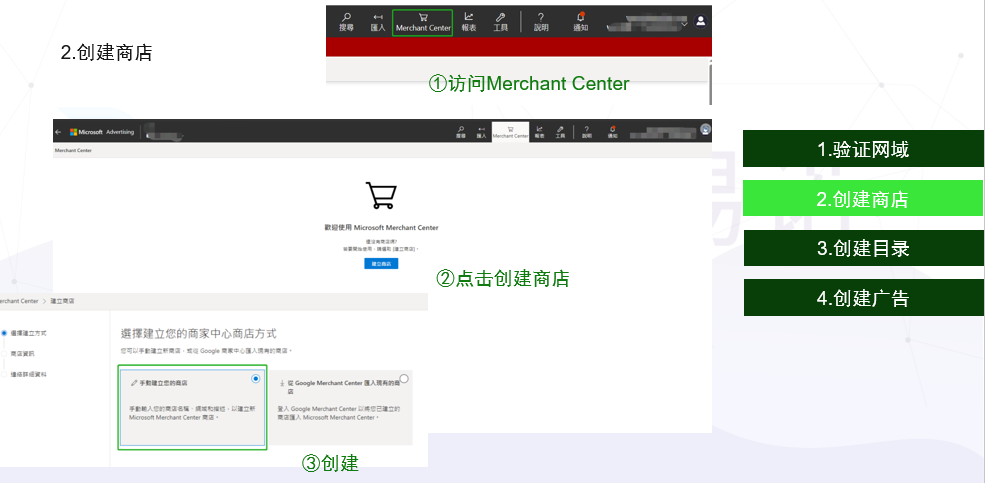Viewport: 985px width, 483px height.
Task: Open 工具 wrench icon in top enlarged toolbar
Action: pyautogui.click(x=500, y=22)
